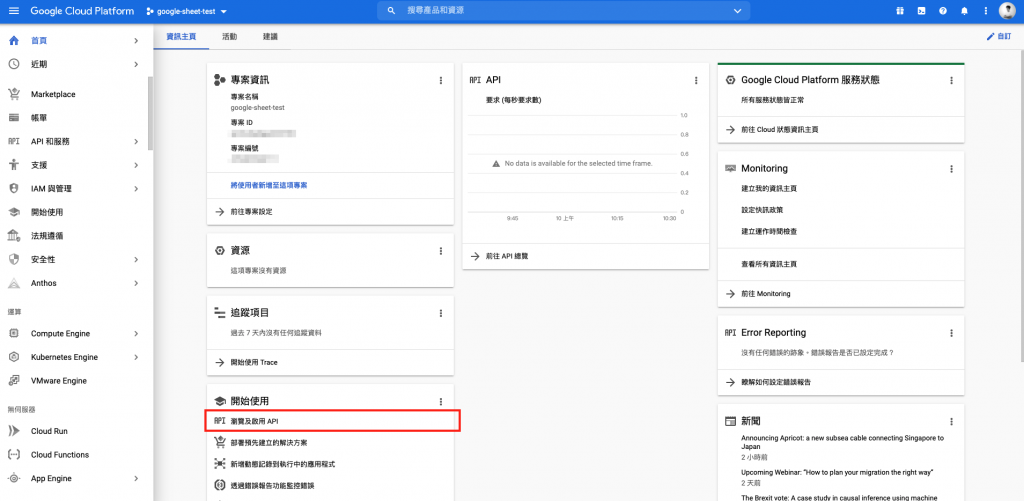Viewport: 1024px width, 501px height.
Task: Expand 支援 submenu chevron
Action: pos(136,165)
